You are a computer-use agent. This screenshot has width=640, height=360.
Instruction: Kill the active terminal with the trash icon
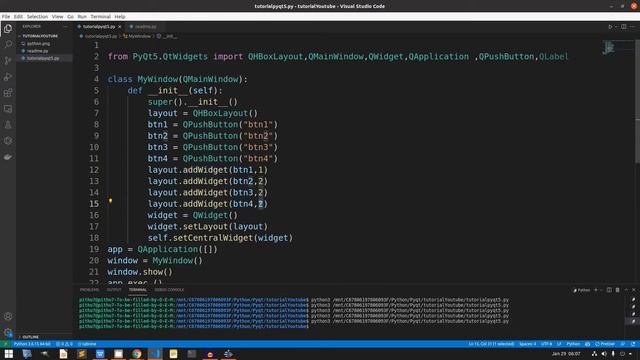tap(618, 290)
